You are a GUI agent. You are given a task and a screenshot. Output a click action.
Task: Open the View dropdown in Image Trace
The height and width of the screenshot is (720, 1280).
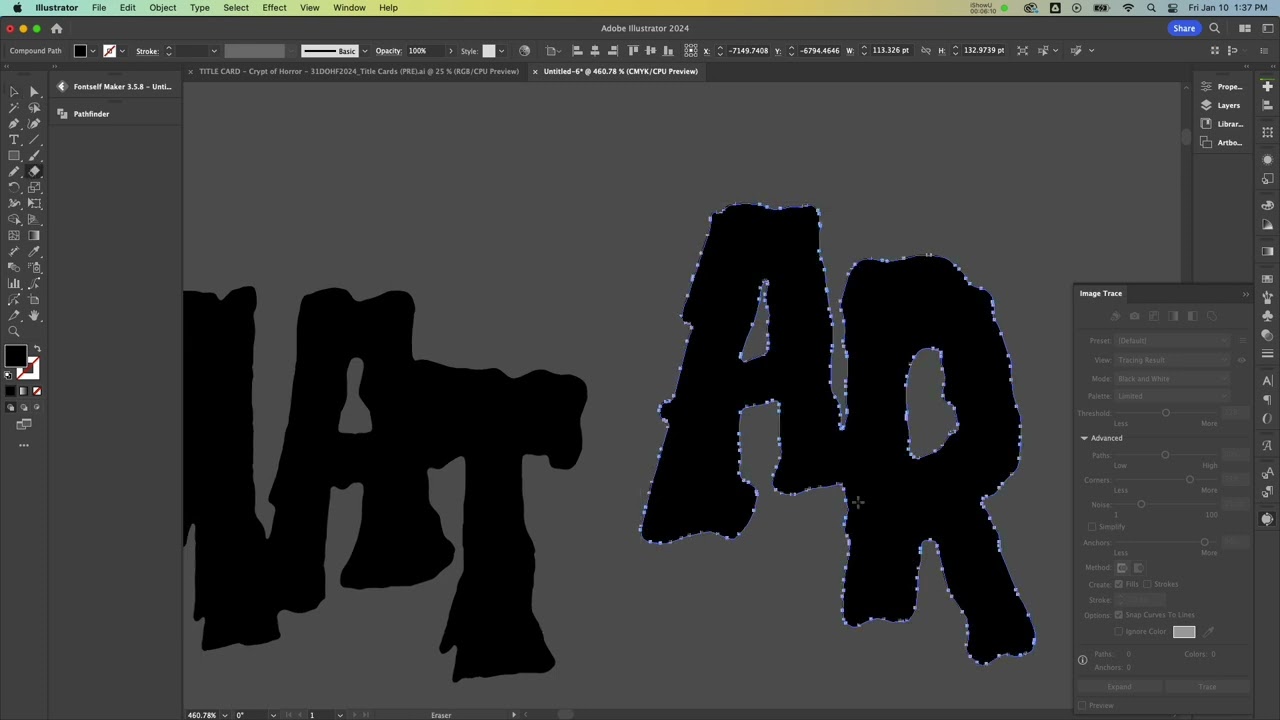click(x=1172, y=360)
